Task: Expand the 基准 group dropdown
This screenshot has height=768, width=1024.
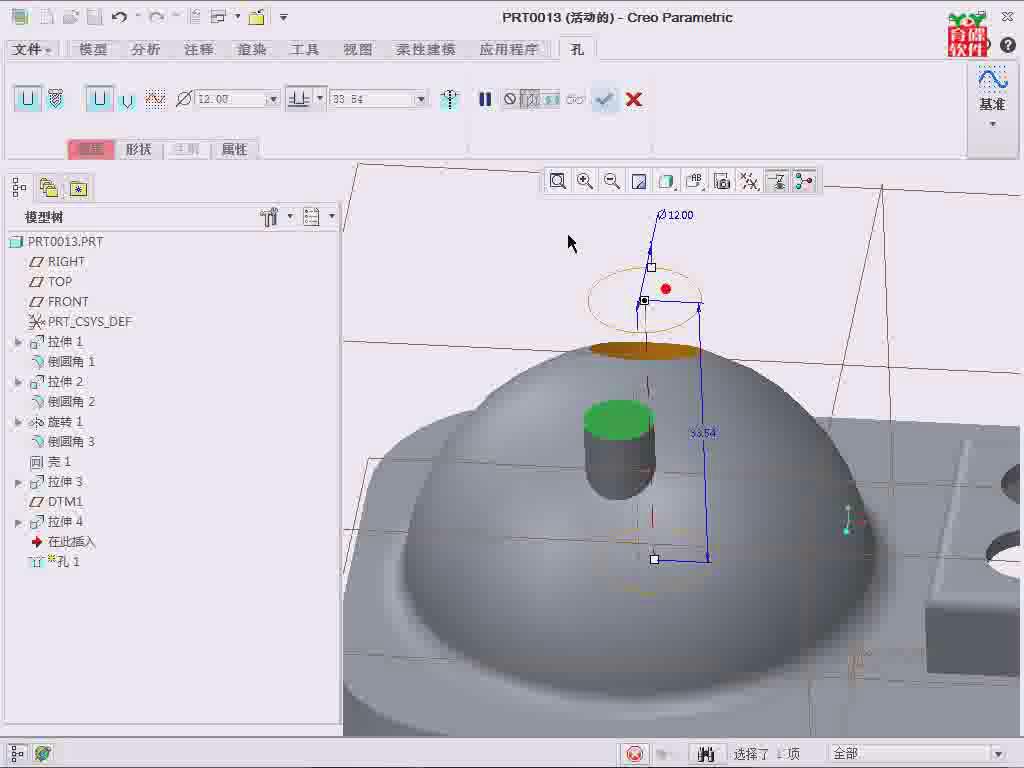Action: 992,123
